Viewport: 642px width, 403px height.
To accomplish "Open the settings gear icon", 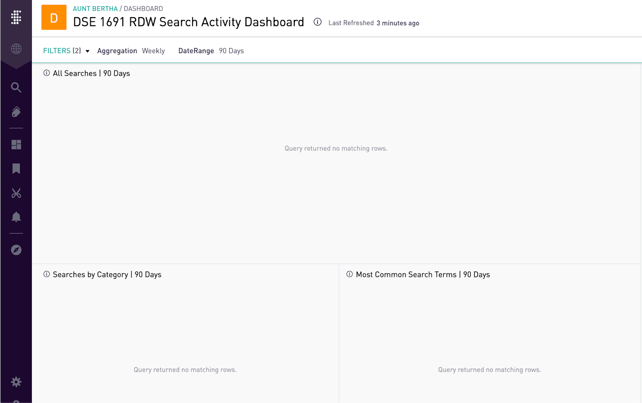I will pyautogui.click(x=16, y=382).
